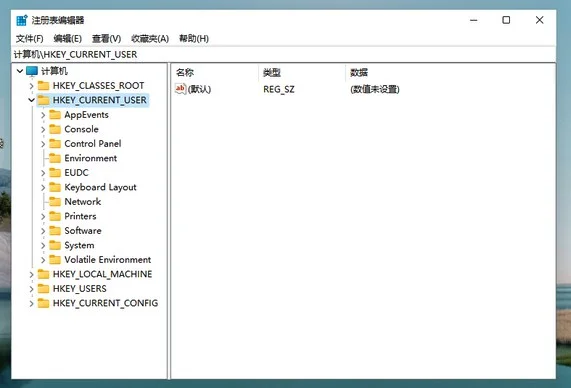Image resolution: width=571 pixels, height=388 pixels.
Task: Select the HKEY_CURRENT_CONFIG label
Action: point(105,303)
